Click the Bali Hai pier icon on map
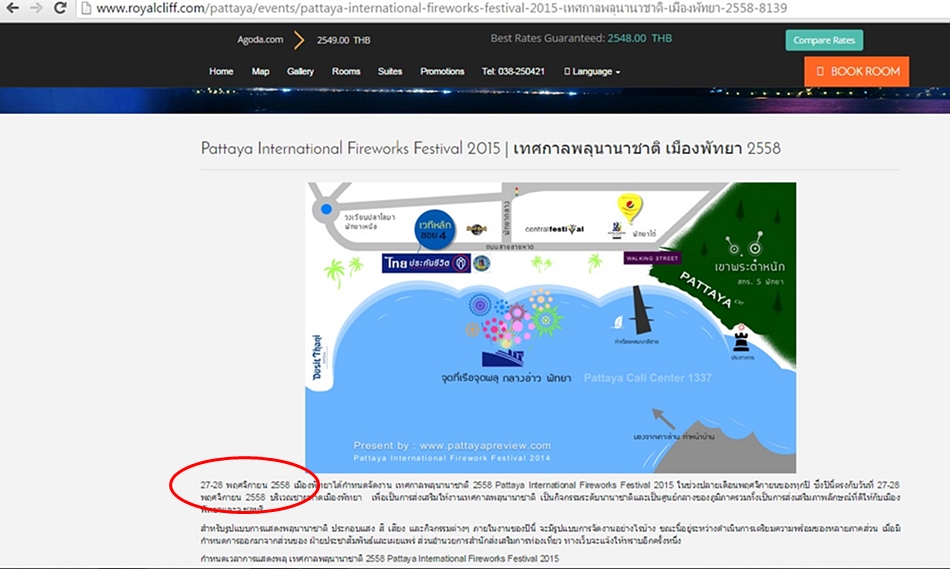Viewport: 950px width, 569px height. [642, 310]
